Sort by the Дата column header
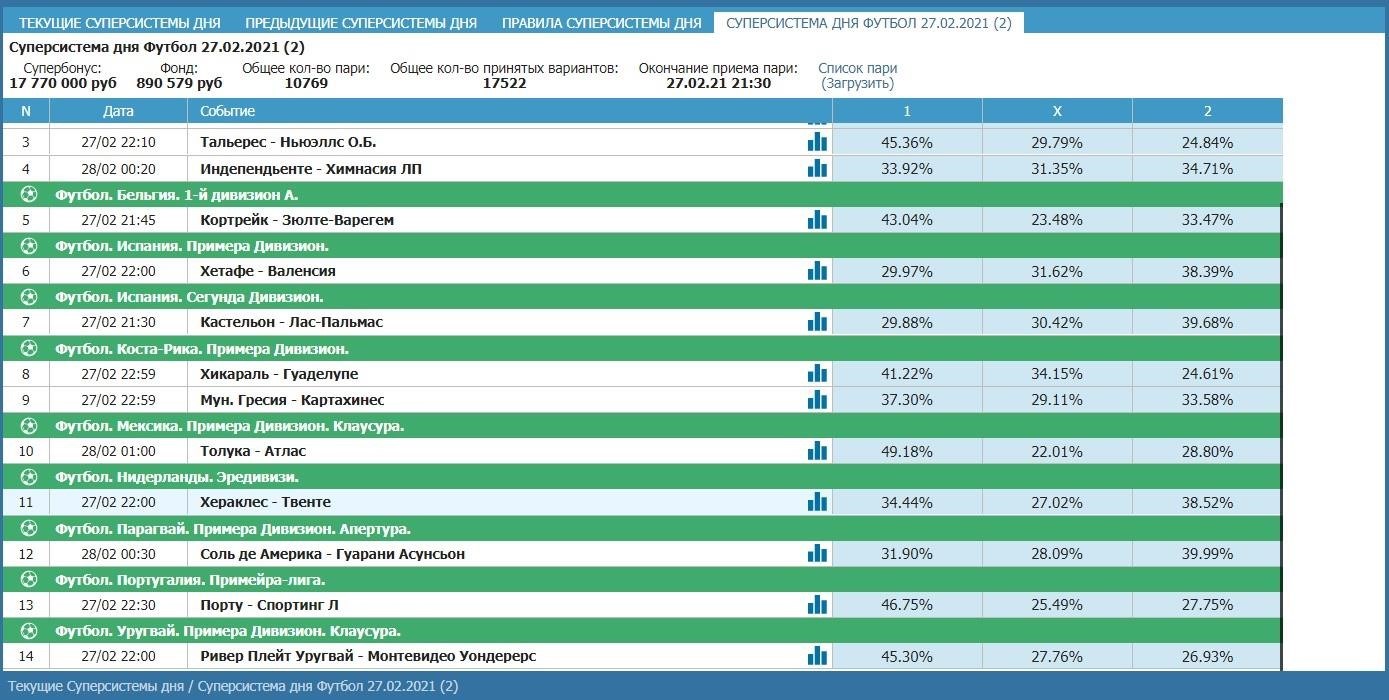 tap(118, 111)
